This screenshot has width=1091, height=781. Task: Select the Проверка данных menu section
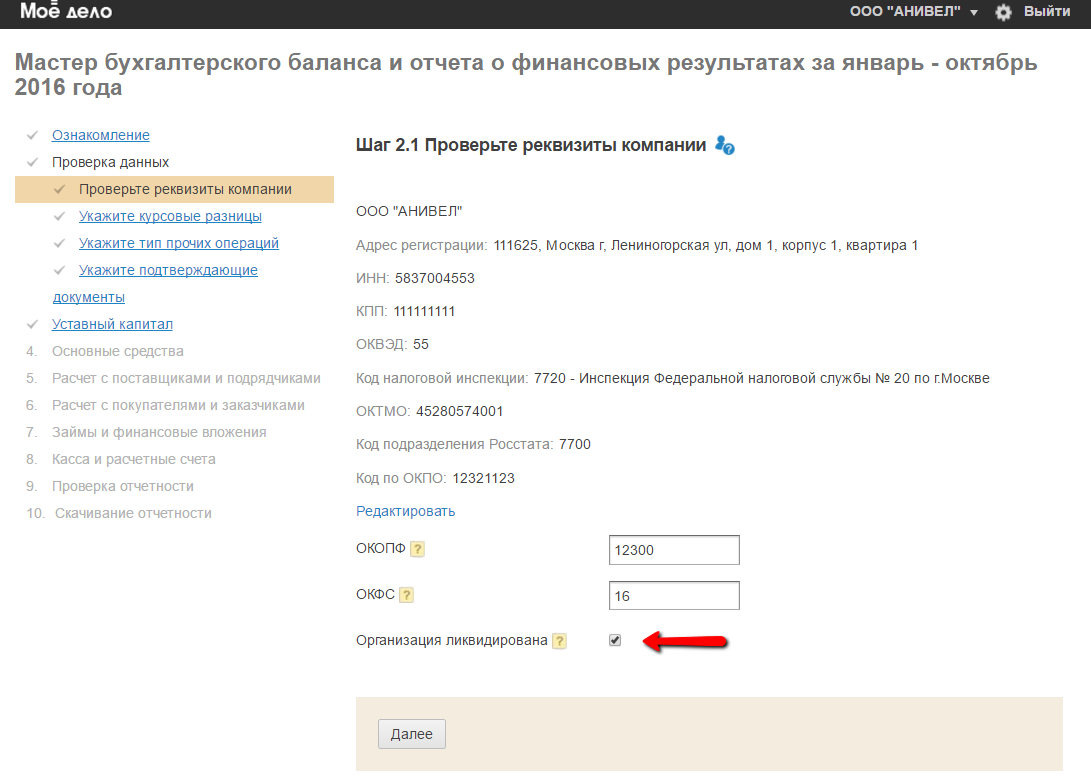tap(110, 162)
